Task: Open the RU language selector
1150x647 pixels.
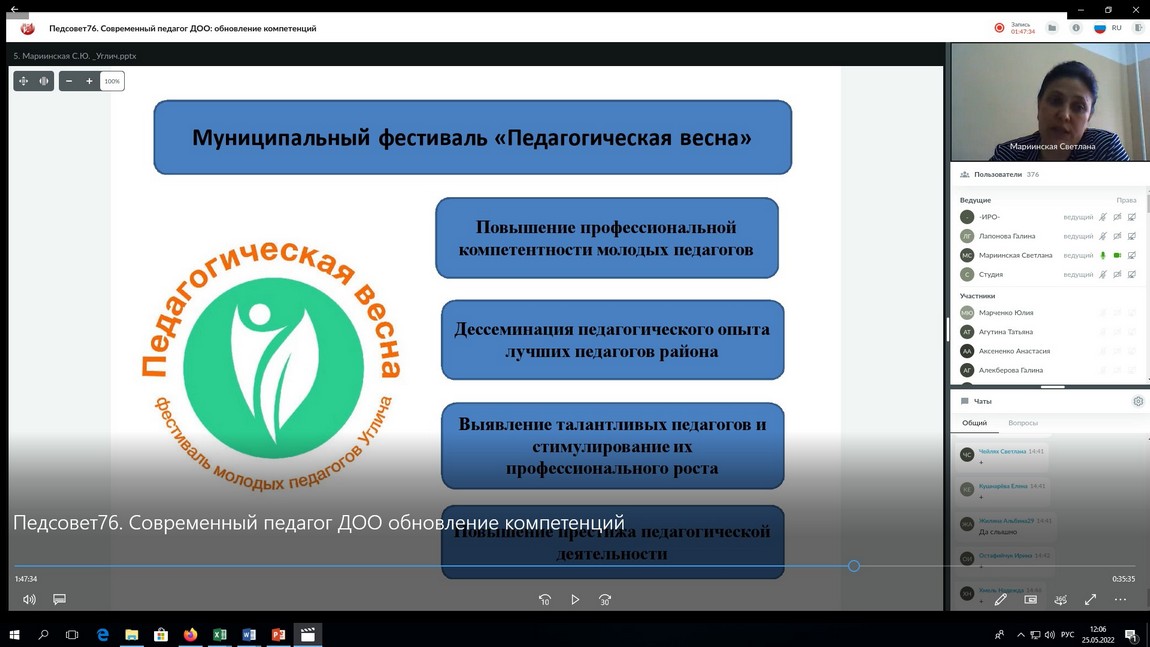Action: [x=1107, y=28]
